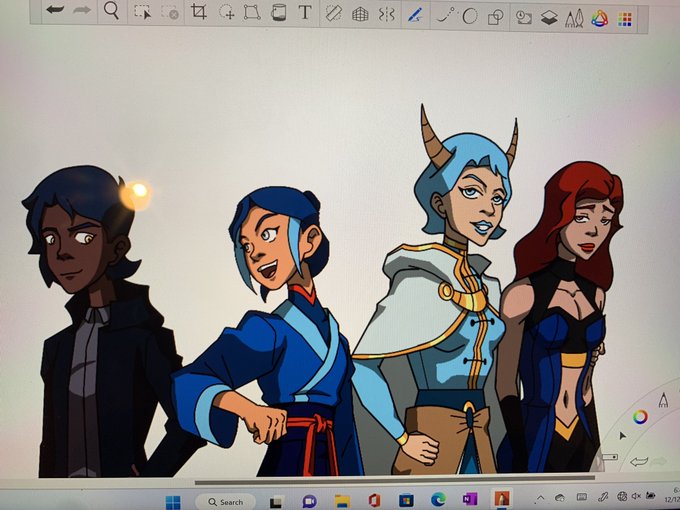Open Microsoft Edge from the taskbar
This screenshot has width=680, height=510.
438,500
